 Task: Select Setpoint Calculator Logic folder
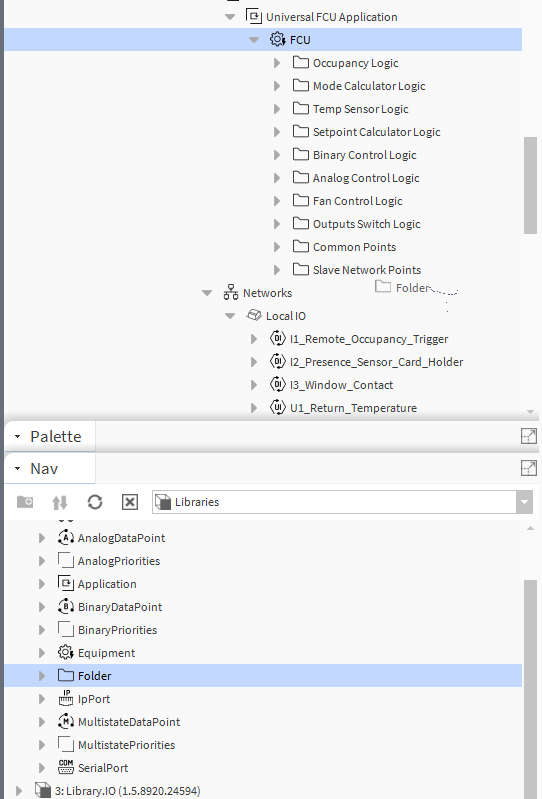click(376, 131)
